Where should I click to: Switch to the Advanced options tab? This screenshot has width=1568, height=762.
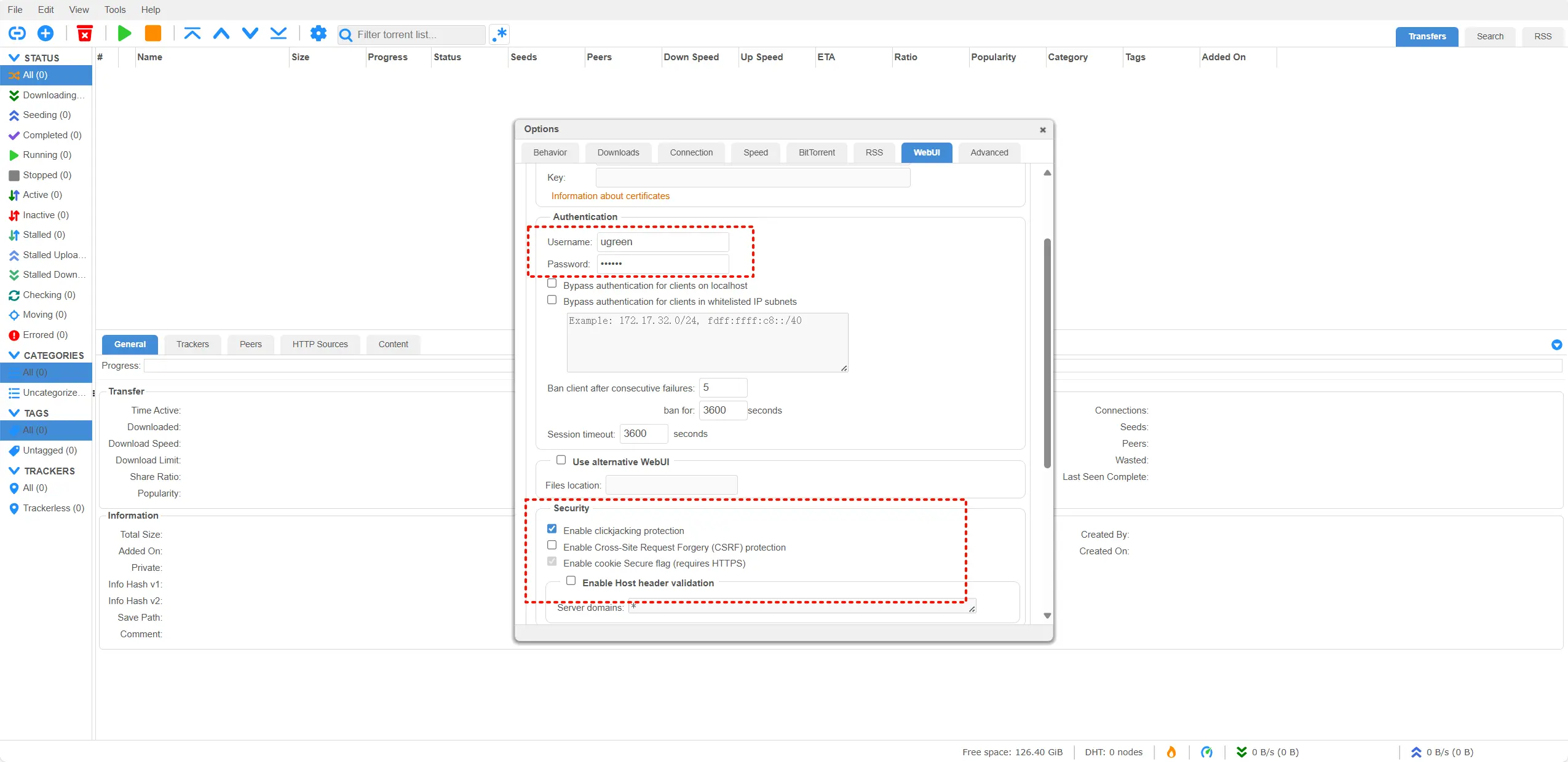pos(989,152)
